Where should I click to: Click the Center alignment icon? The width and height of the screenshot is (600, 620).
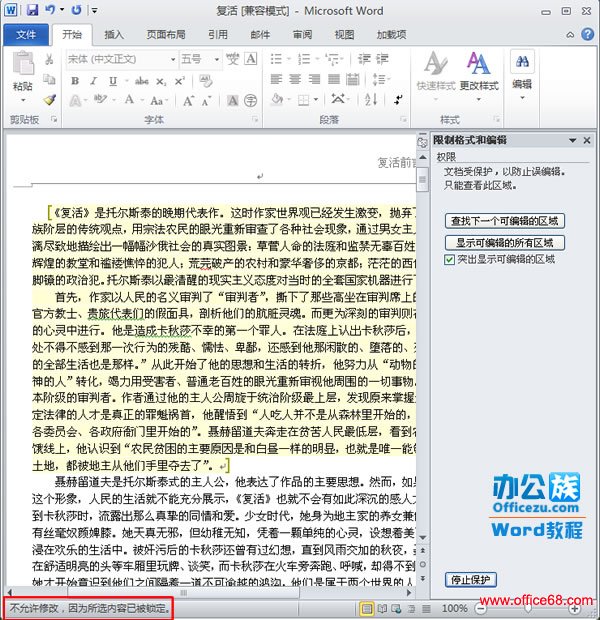click(295, 79)
